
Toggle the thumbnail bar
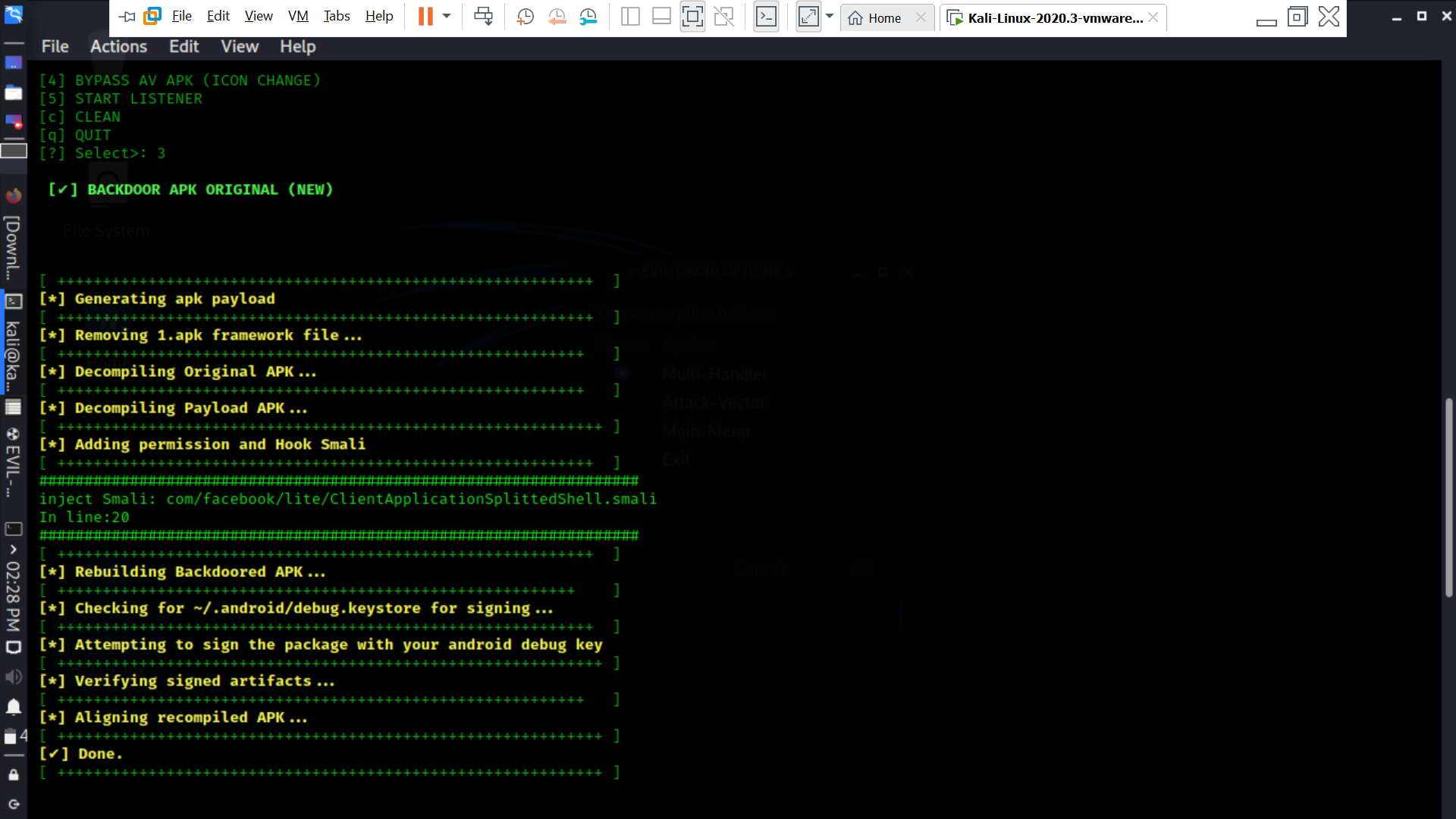[662, 16]
